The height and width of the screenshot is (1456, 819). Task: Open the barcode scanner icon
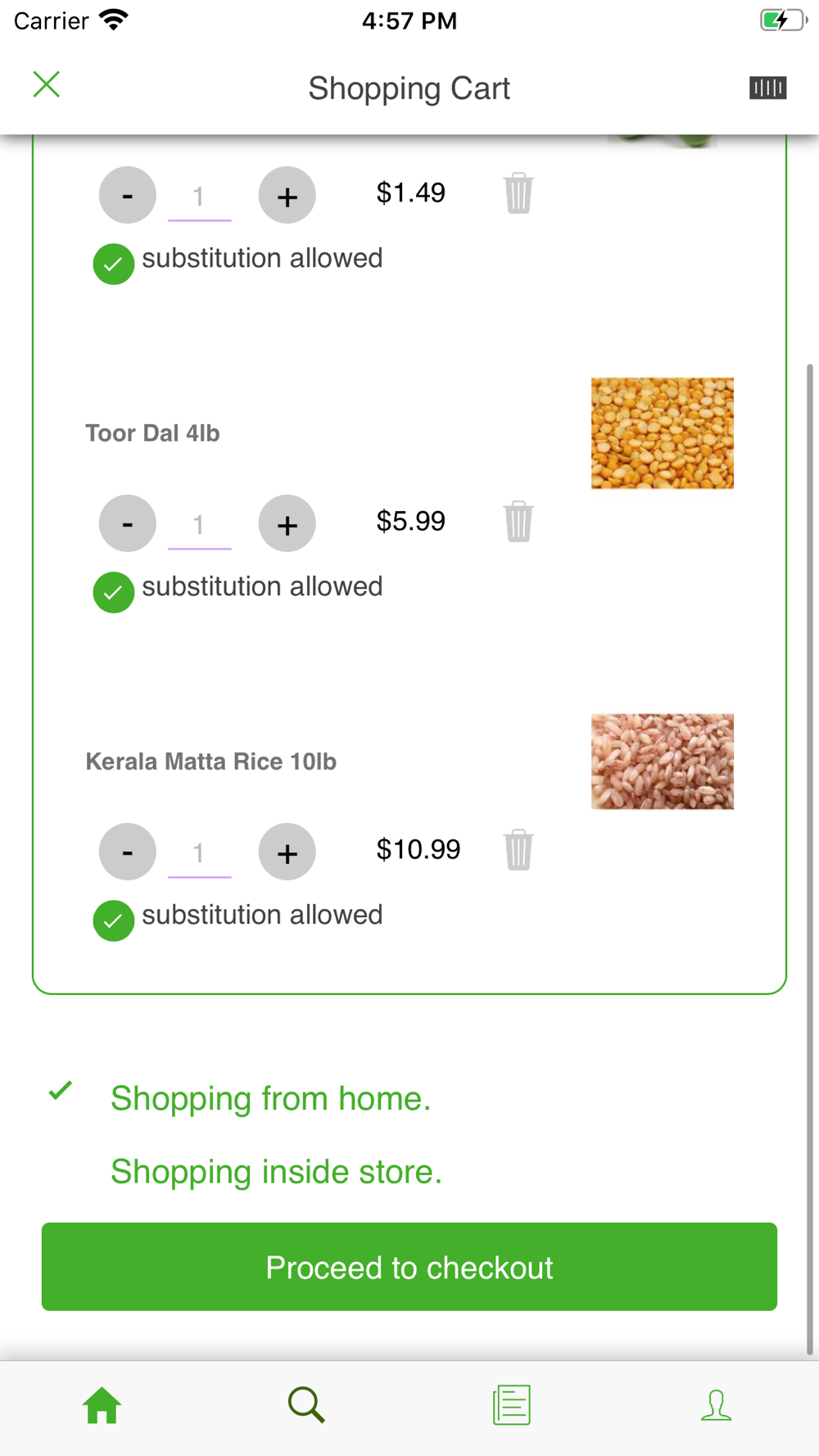pyautogui.click(x=767, y=88)
